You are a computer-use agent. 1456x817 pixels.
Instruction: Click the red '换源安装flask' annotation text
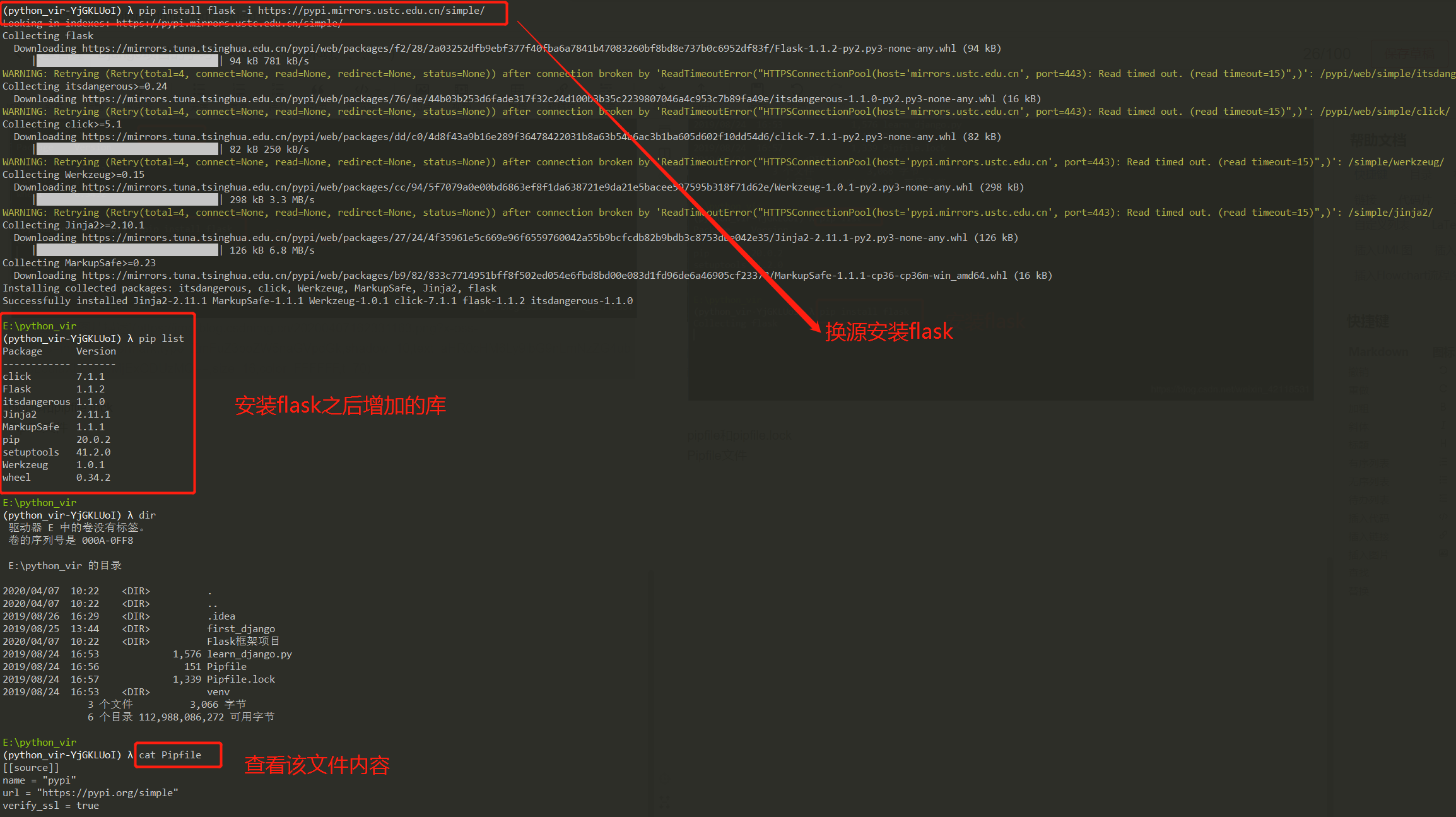[x=889, y=331]
